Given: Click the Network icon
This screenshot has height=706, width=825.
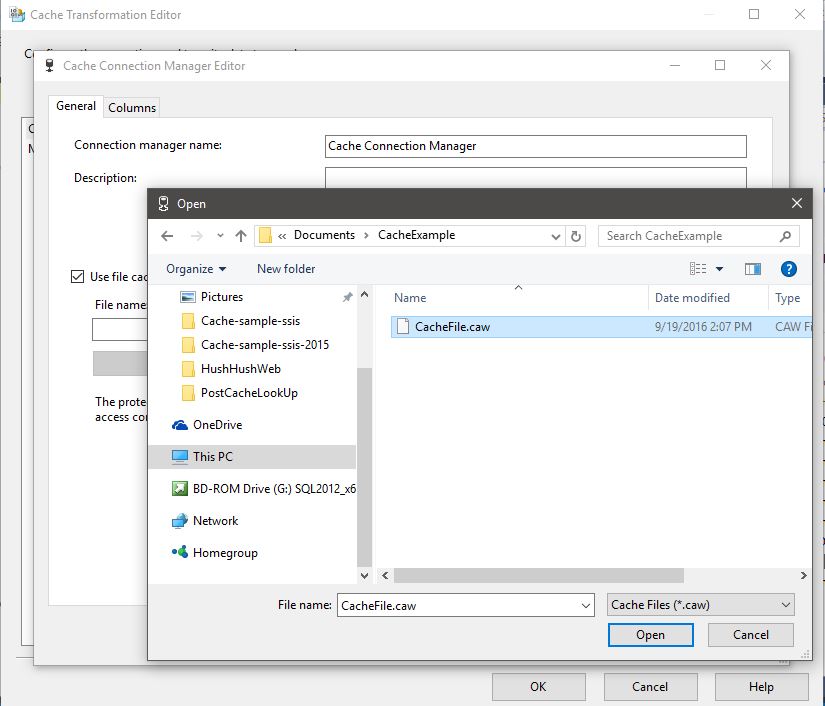Looking at the screenshot, I should (x=180, y=521).
